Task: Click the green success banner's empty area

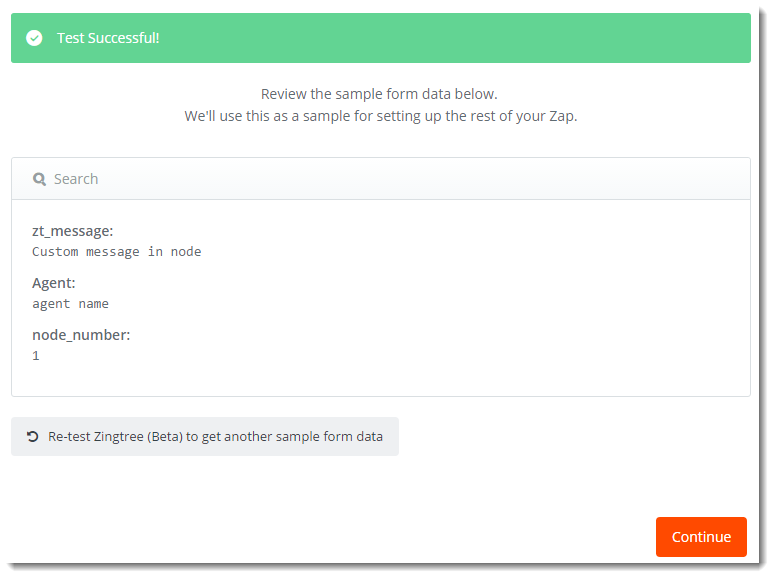Action: coord(454,38)
